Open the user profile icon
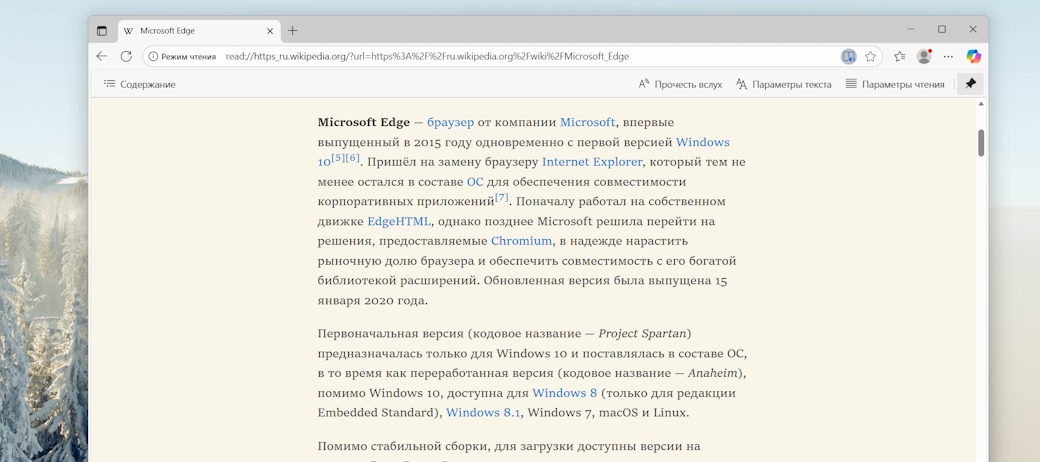Screen dimensions: 1040x462 click(924, 57)
